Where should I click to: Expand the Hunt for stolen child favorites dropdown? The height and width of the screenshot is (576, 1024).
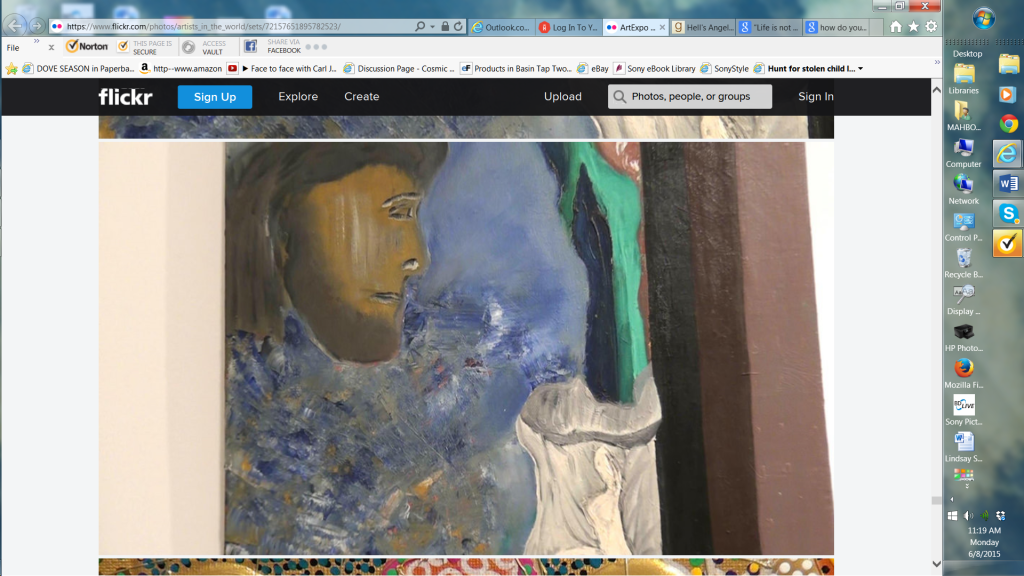[860, 69]
